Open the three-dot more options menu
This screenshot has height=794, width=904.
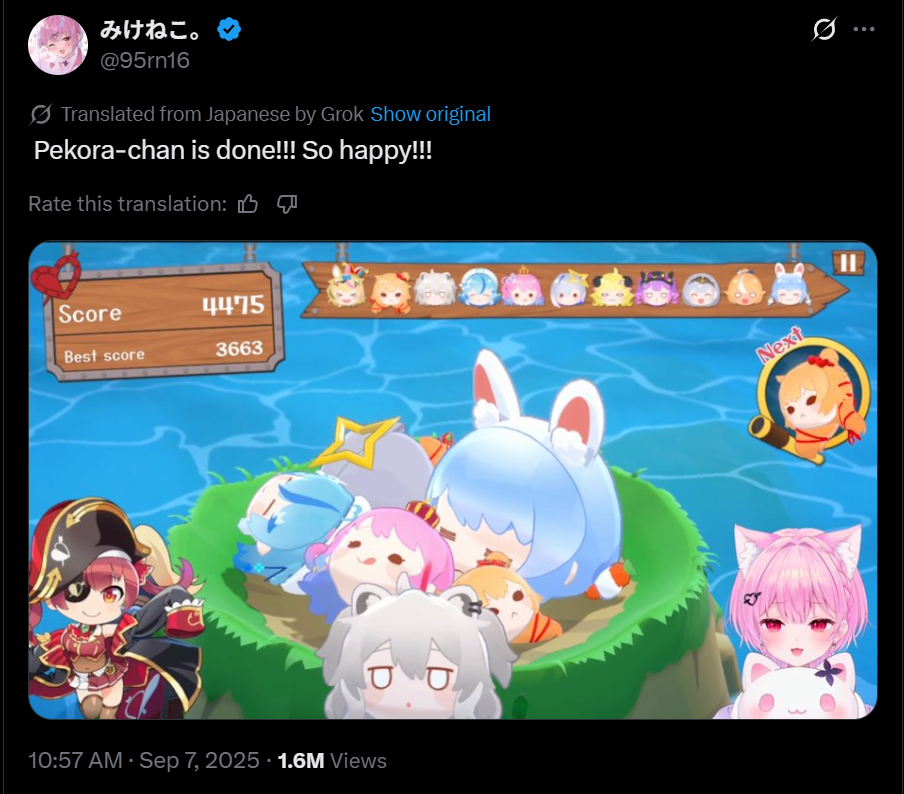click(864, 29)
